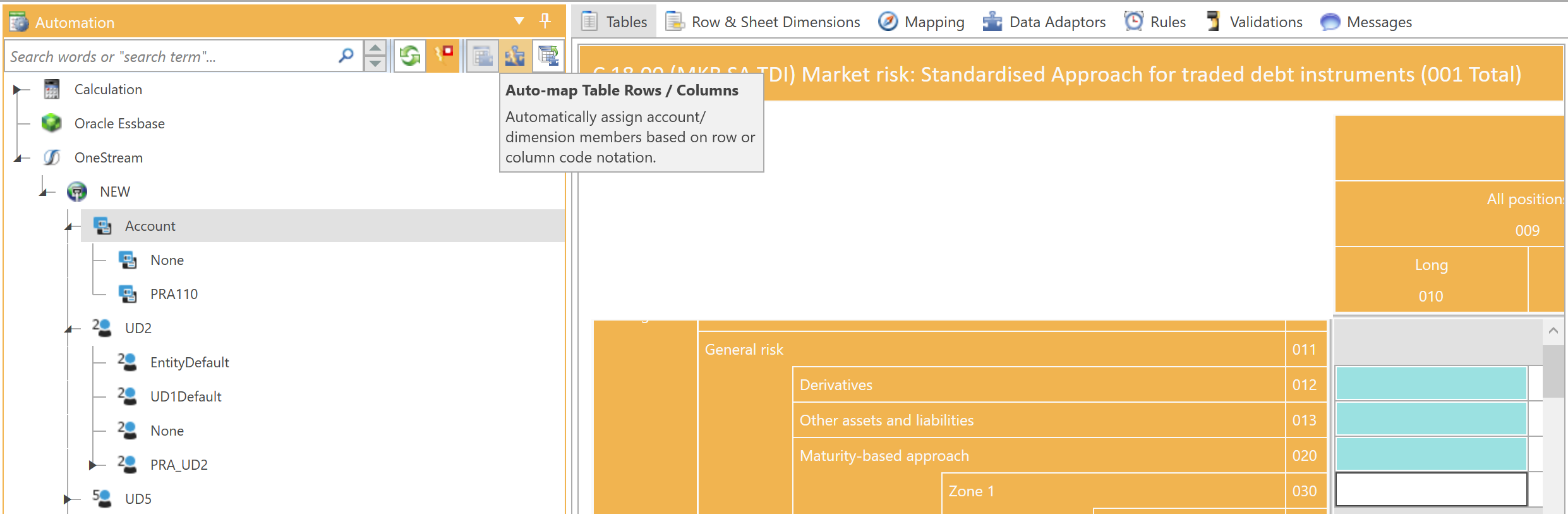1568x514 pixels.
Task: Click the Auto-map Table Rows / Columns icon
Action: 515,56
